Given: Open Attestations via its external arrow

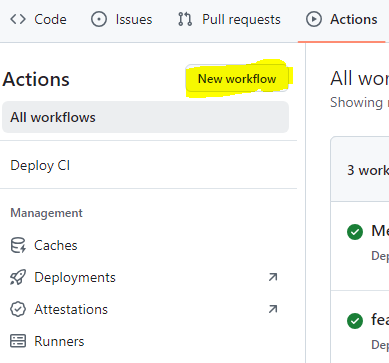Looking at the screenshot, I should coord(273,309).
